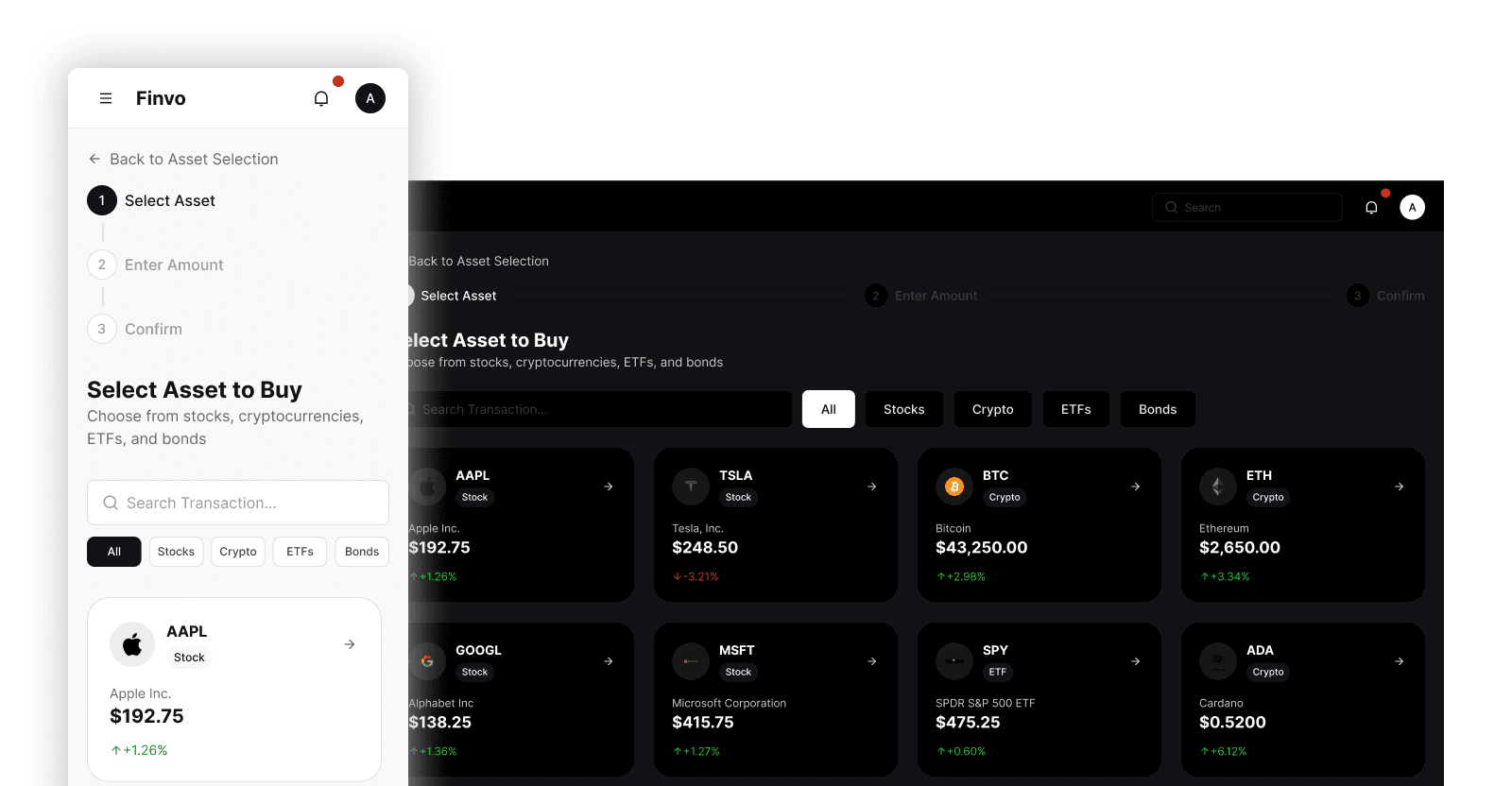The height and width of the screenshot is (786, 1512).
Task: Show ETFs filter in the mobile view
Action: click(x=301, y=552)
